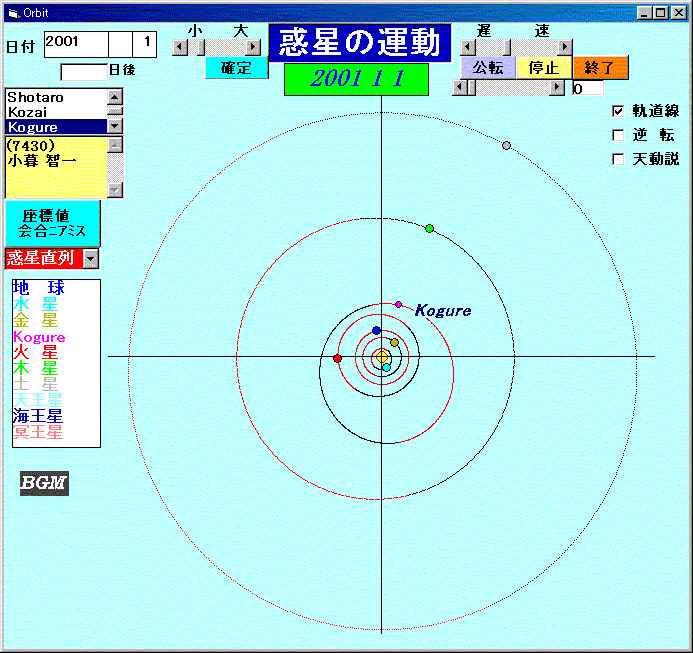Enable the 天動説 geocentric checkbox
Screen dimensions: 693x653
tap(617, 159)
